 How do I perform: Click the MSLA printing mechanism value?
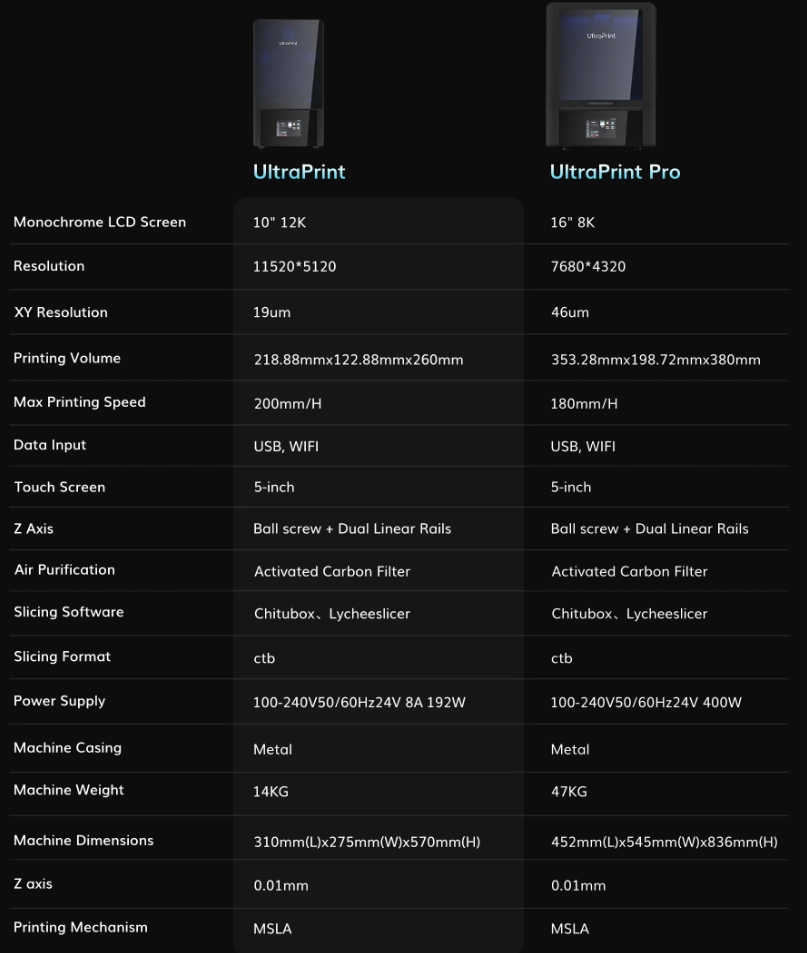pyautogui.click(x=270, y=928)
